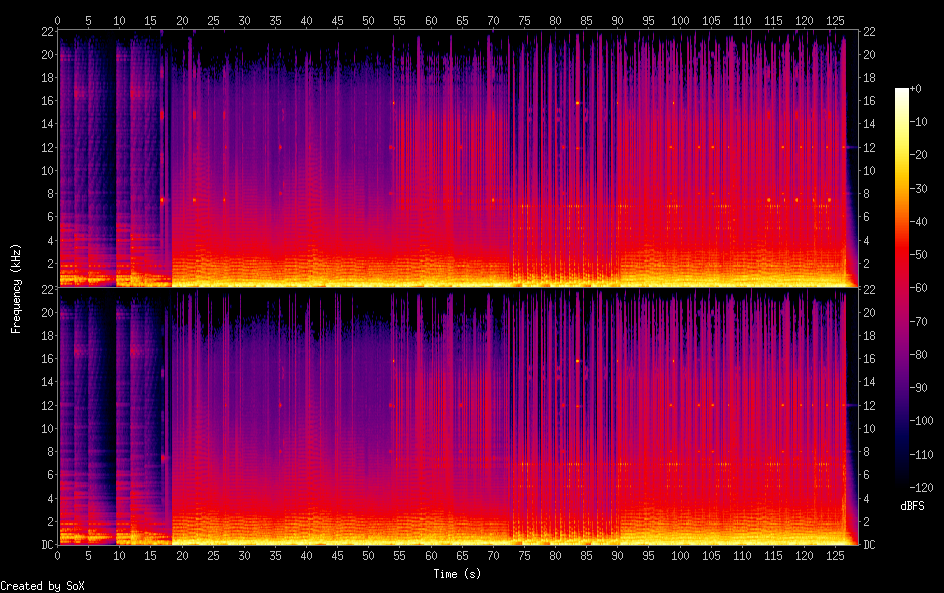Select the 12 kHz right label of the lower channel
The width and height of the screenshot is (944, 593).
869,405
